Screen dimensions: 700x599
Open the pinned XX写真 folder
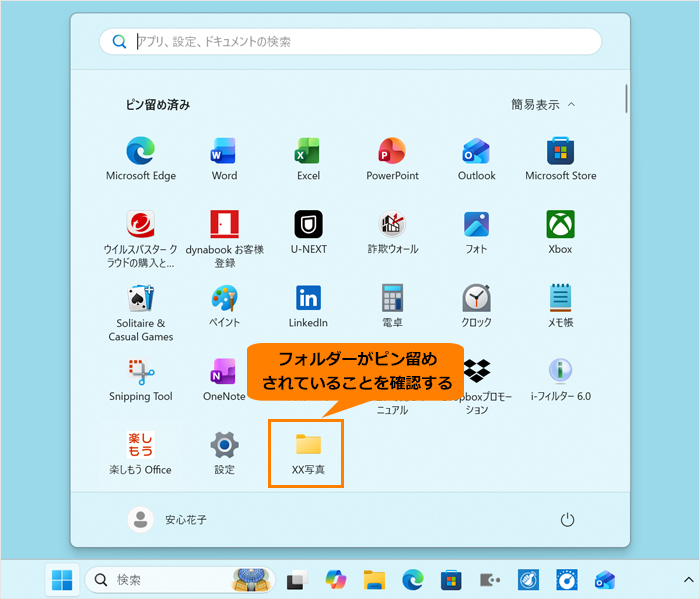pos(308,453)
